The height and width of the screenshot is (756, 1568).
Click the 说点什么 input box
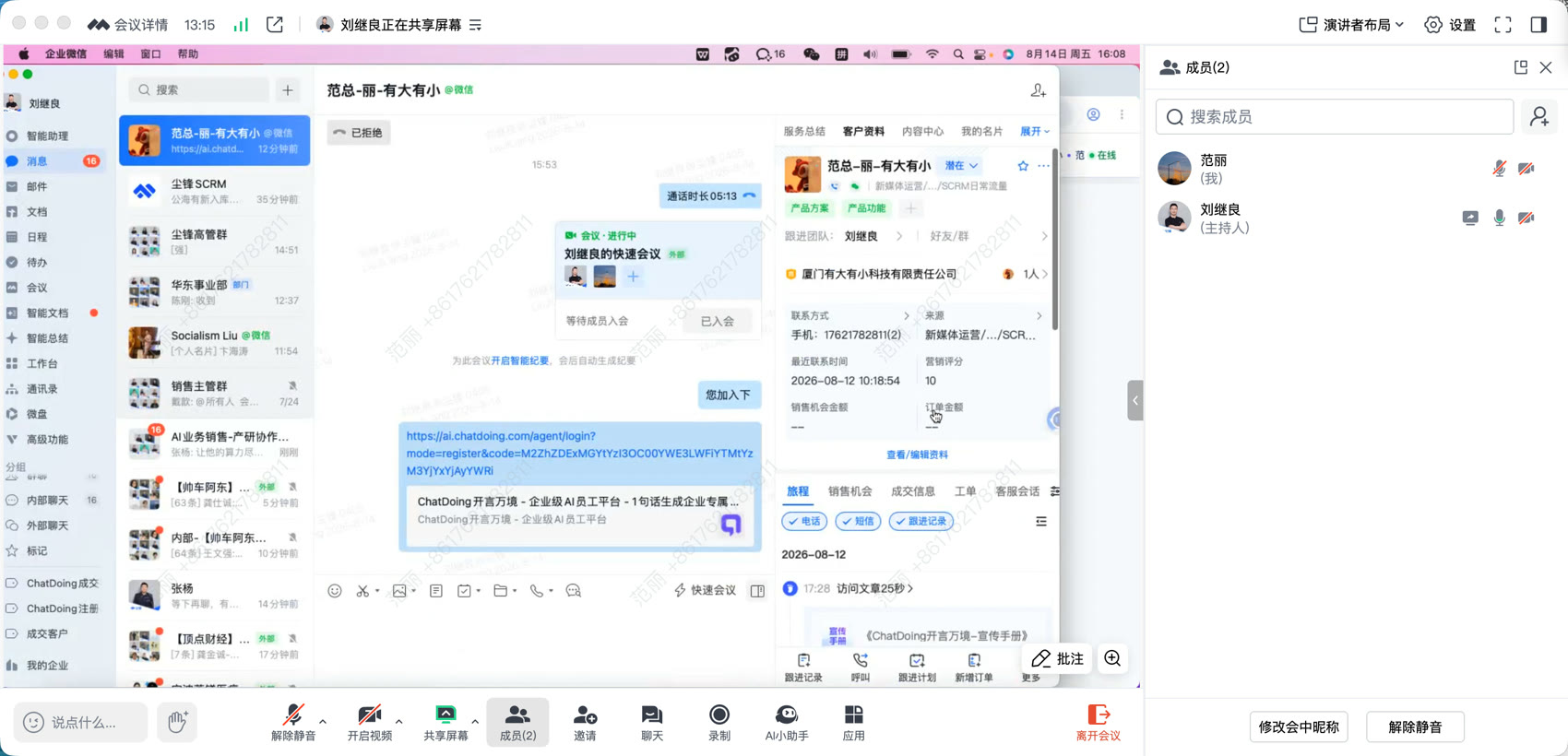click(80, 722)
